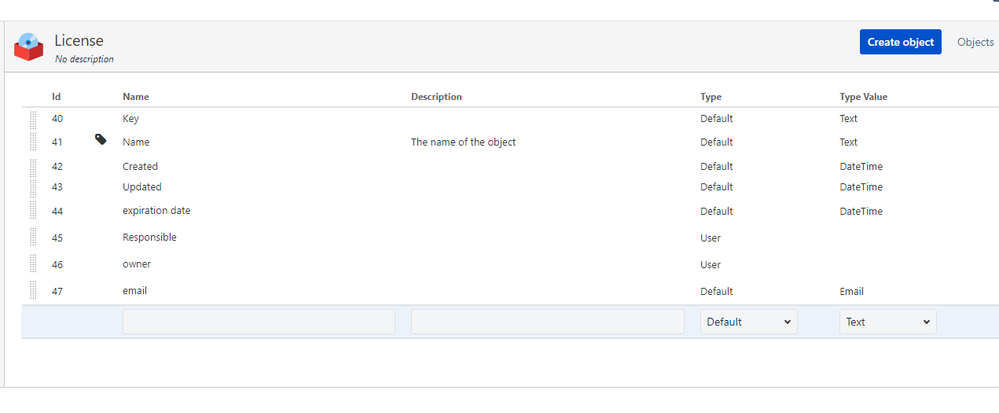
Task: Click drag handle beside Created attribute
Action: (33, 166)
